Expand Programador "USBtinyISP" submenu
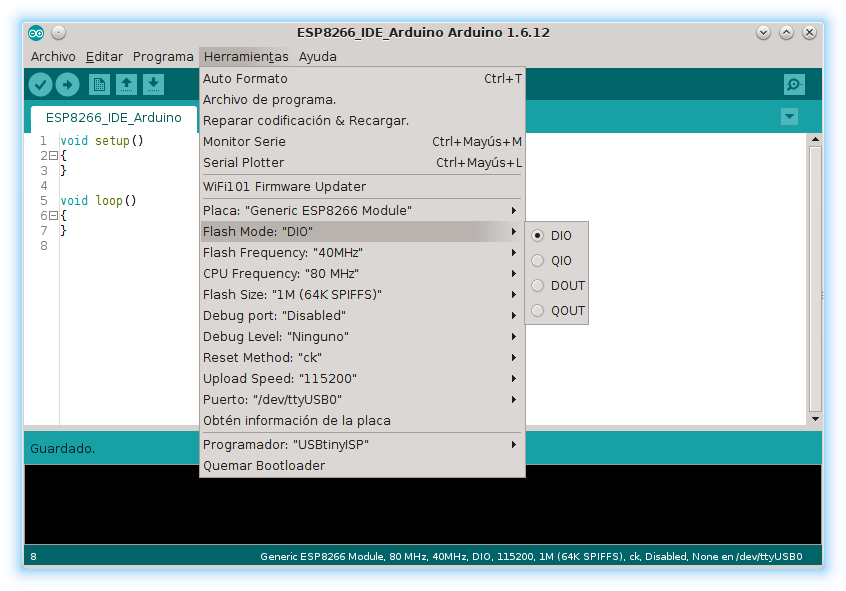The width and height of the screenshot is (846, 591). (x=362, y=445)
